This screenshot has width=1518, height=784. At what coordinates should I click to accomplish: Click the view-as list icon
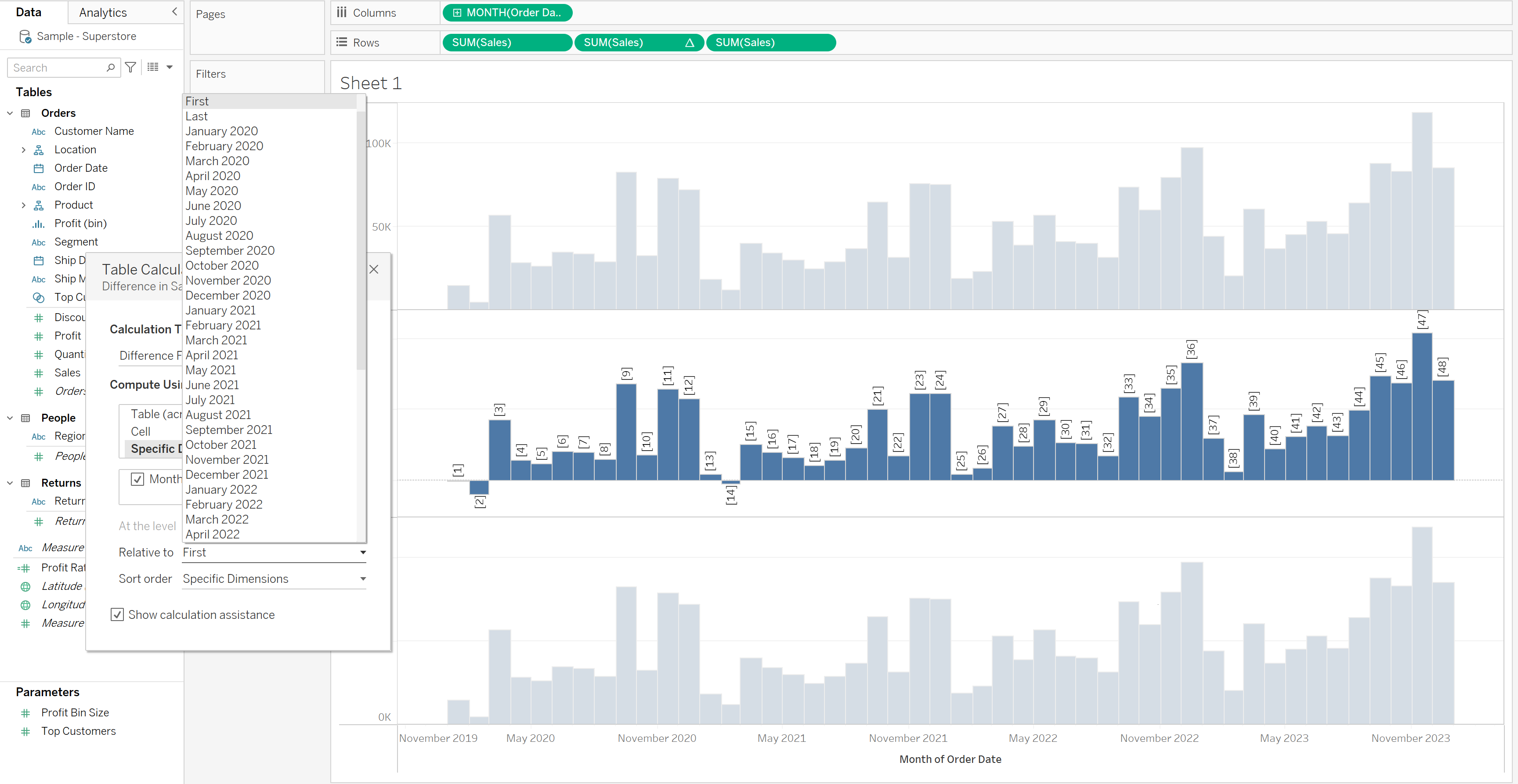click(153, 67)
